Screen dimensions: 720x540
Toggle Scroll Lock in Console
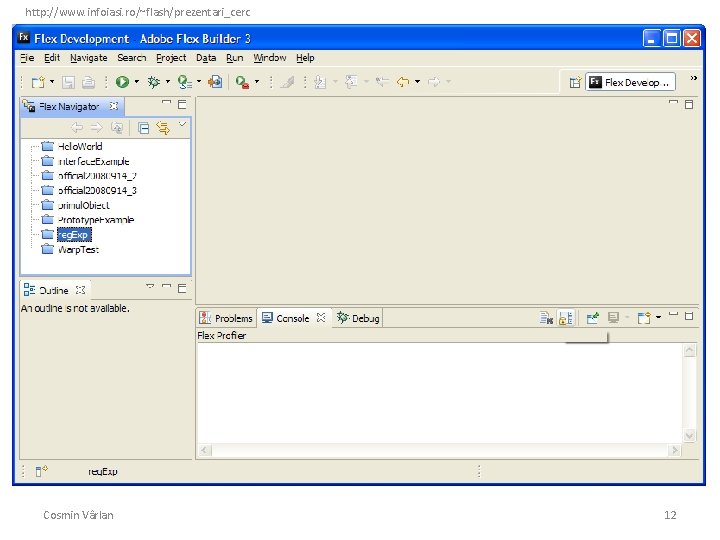[x=566, y=318]
